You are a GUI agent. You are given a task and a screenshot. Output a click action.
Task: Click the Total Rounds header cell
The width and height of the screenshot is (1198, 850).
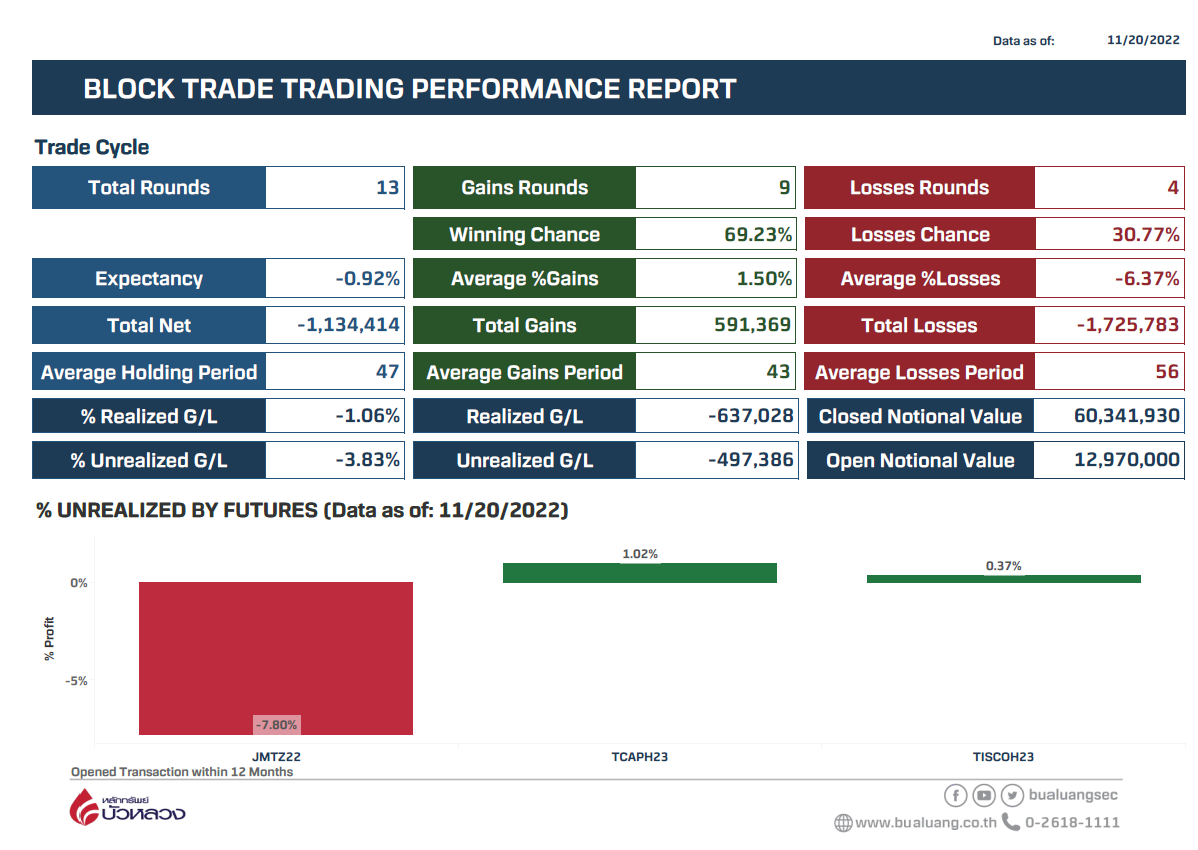(x=149, y=188)
